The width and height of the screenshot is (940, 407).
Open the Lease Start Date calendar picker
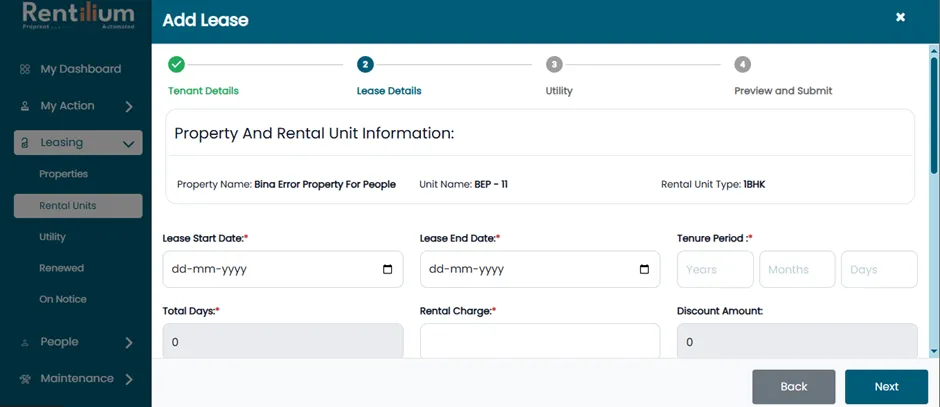tap(388, 269)
